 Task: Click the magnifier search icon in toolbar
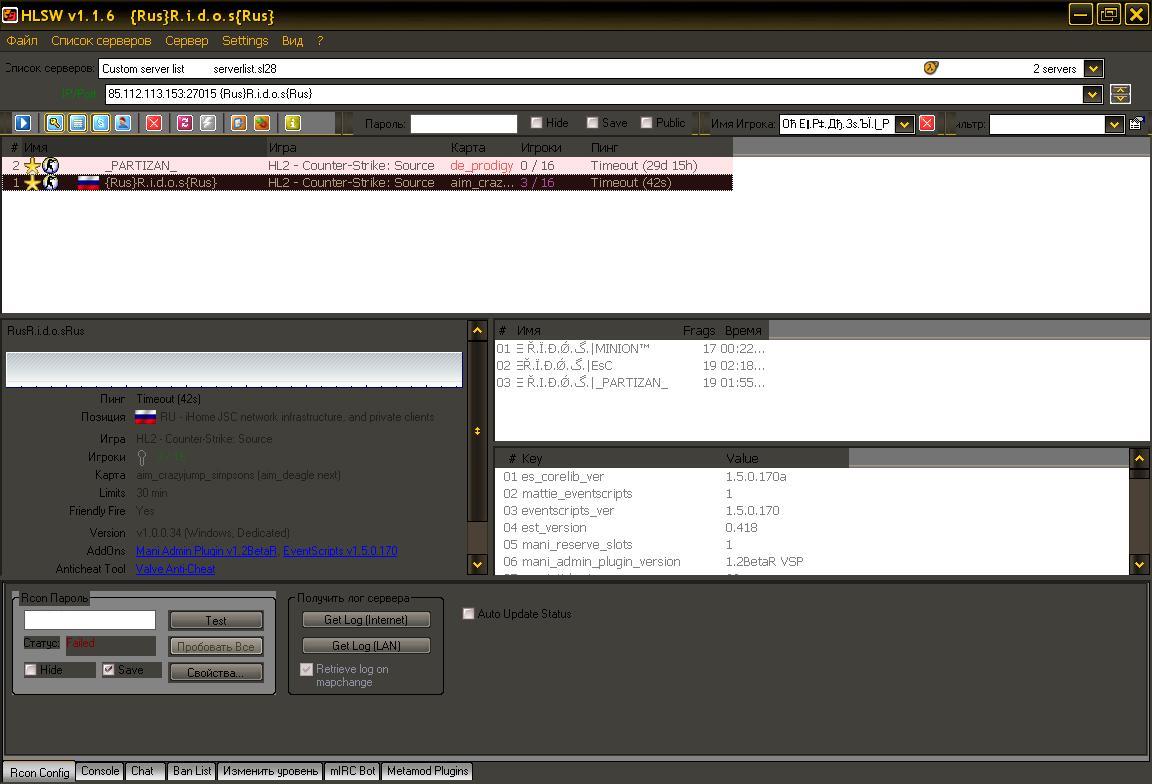coord(54,123)
